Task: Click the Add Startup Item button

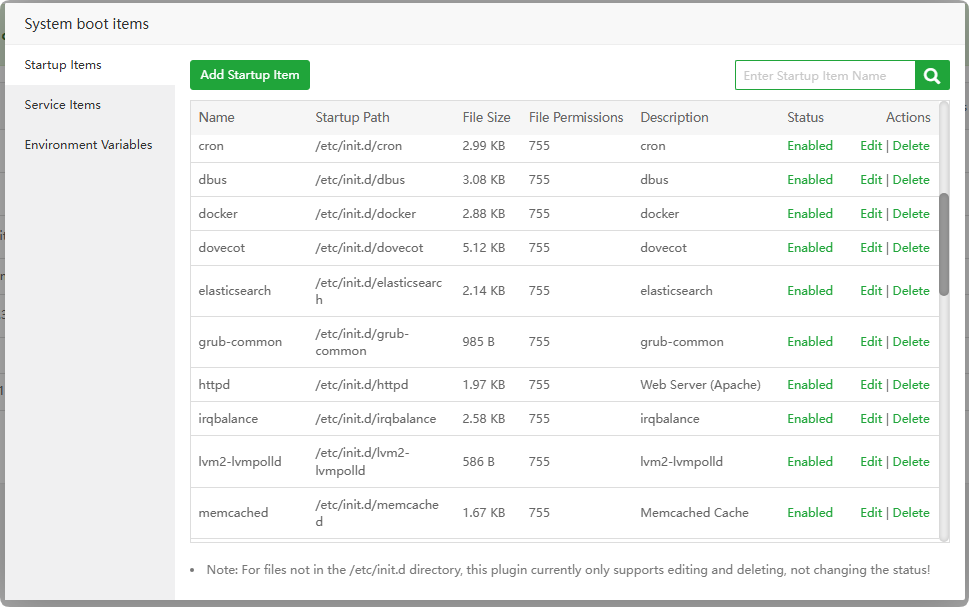Action: point(250,75)
